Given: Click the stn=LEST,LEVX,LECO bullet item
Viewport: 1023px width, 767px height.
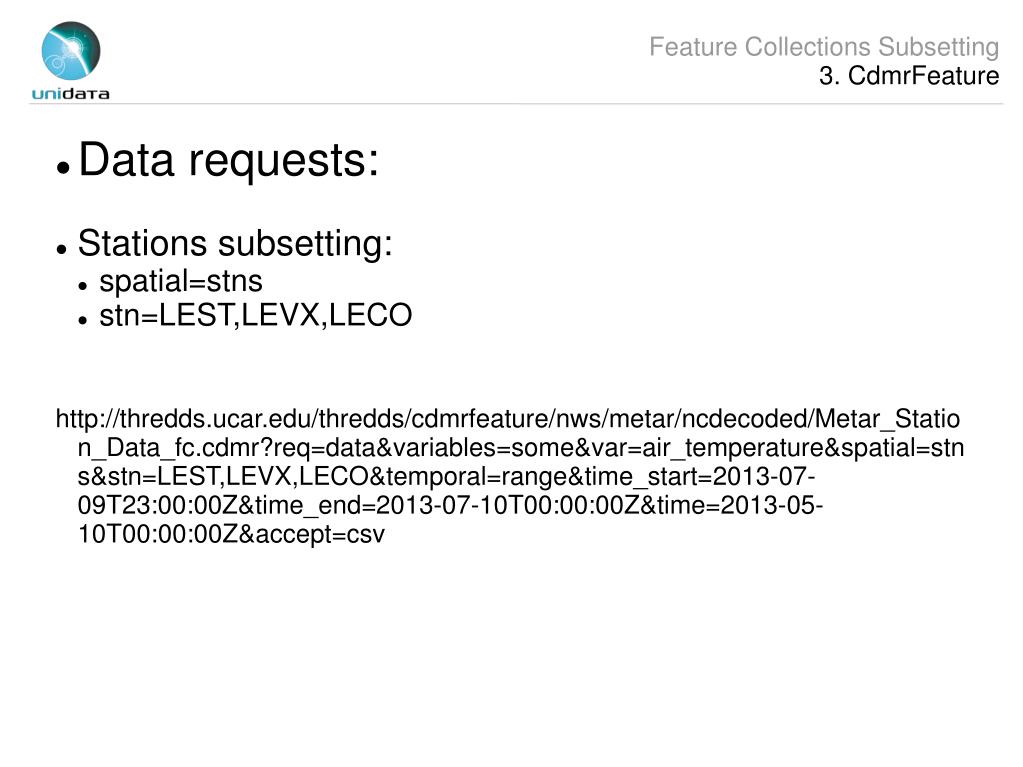Looking at the screenshot, I should (x=255, y=315).
